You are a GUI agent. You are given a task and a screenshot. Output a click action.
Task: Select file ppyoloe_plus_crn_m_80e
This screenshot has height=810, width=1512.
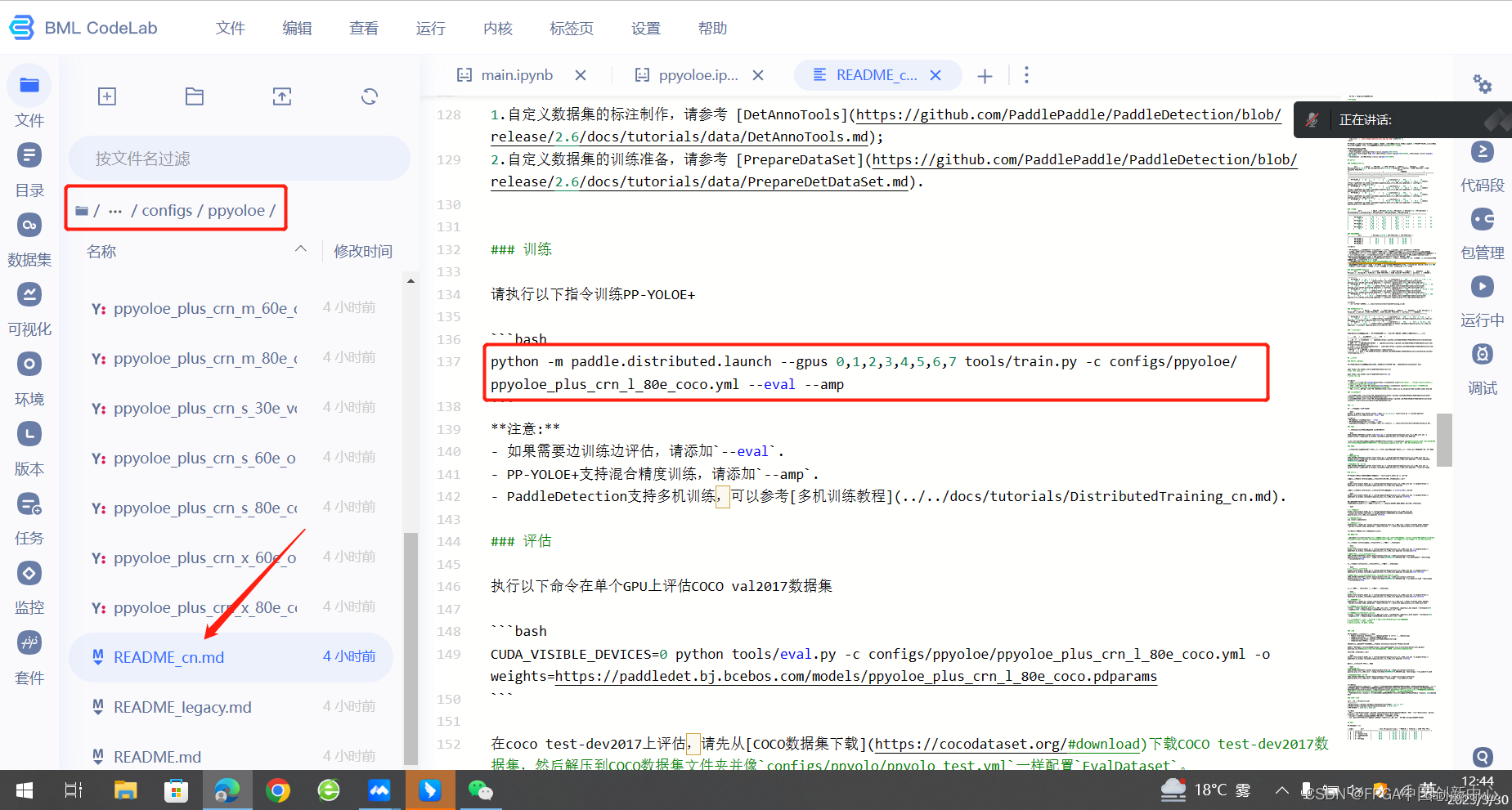(x=231, y=358)
